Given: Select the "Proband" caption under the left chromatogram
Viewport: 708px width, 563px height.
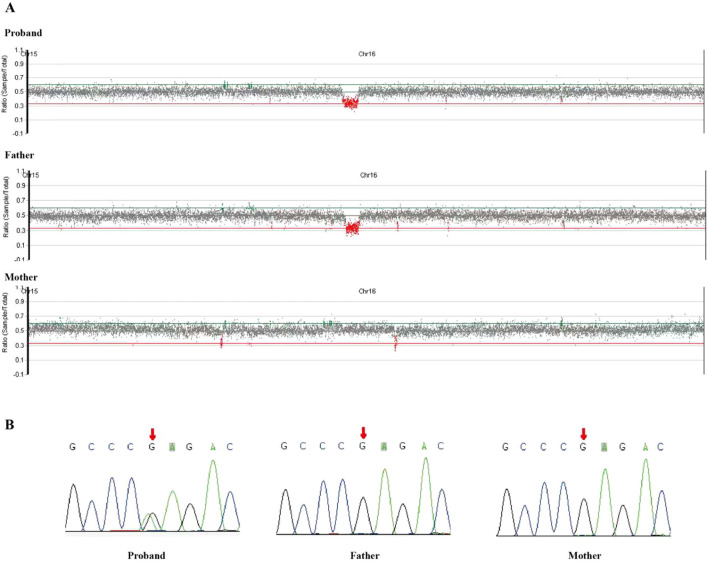Looking at the screenshot, I should pyautogui.click(x=146, y=555).
